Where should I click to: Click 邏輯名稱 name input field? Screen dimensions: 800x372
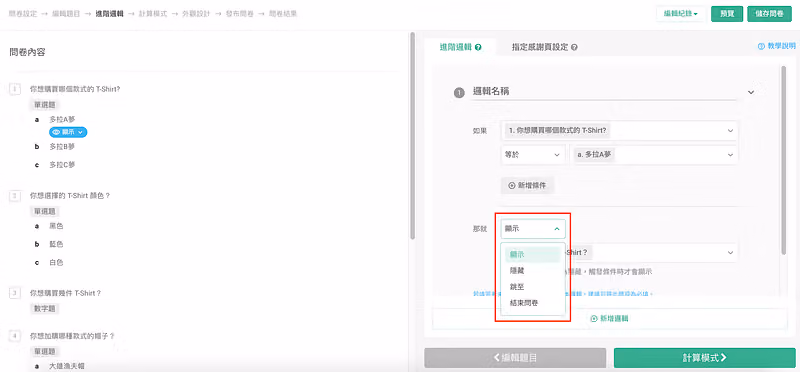tap(605, 92)
